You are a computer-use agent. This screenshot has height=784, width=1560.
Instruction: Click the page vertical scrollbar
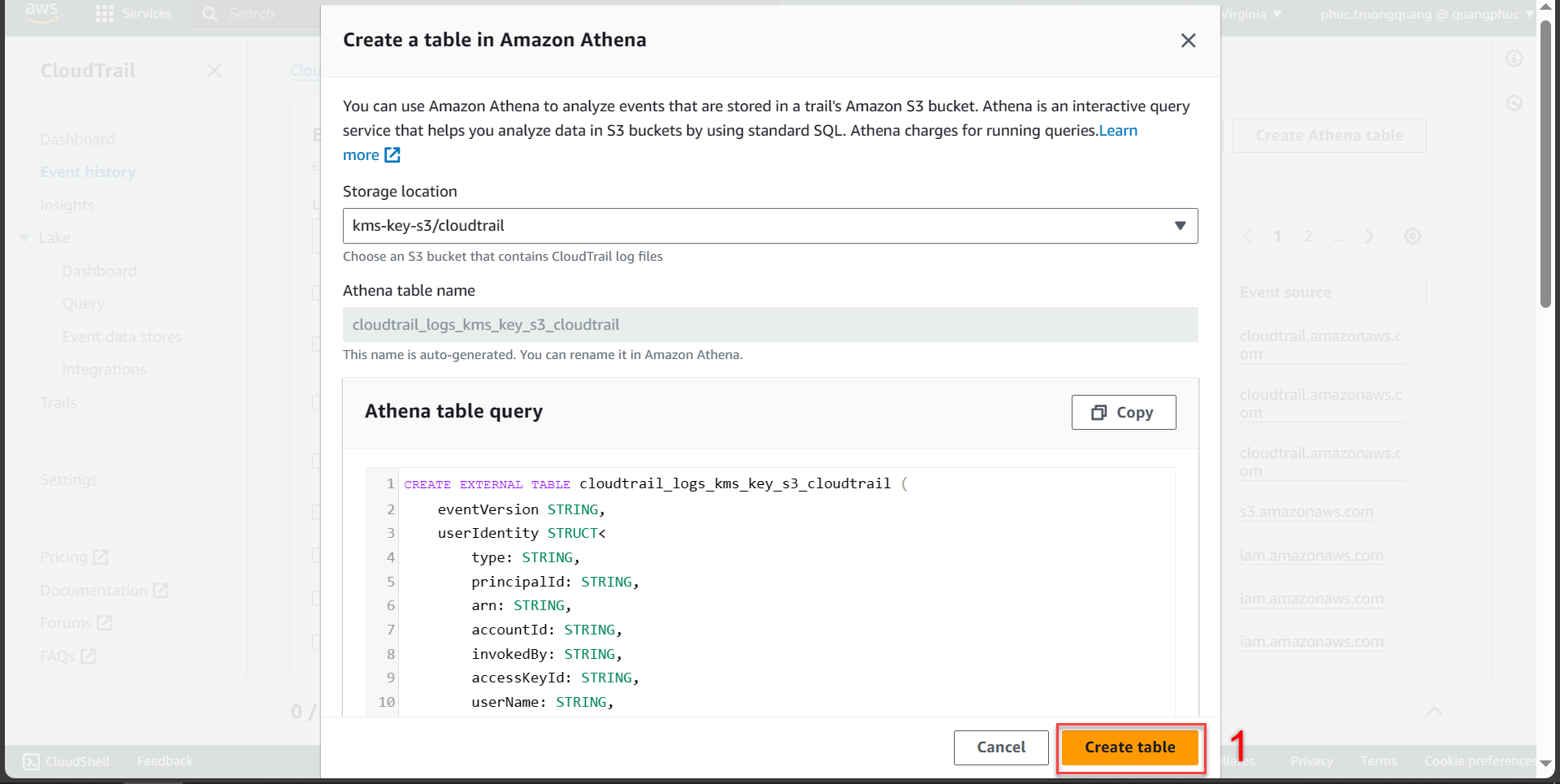point(1545,162)
